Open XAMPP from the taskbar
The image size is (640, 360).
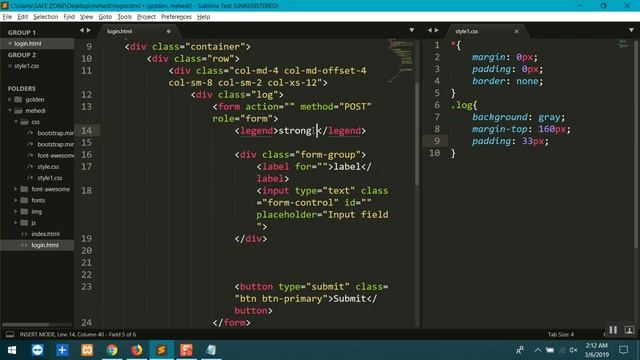coord(87,350)
